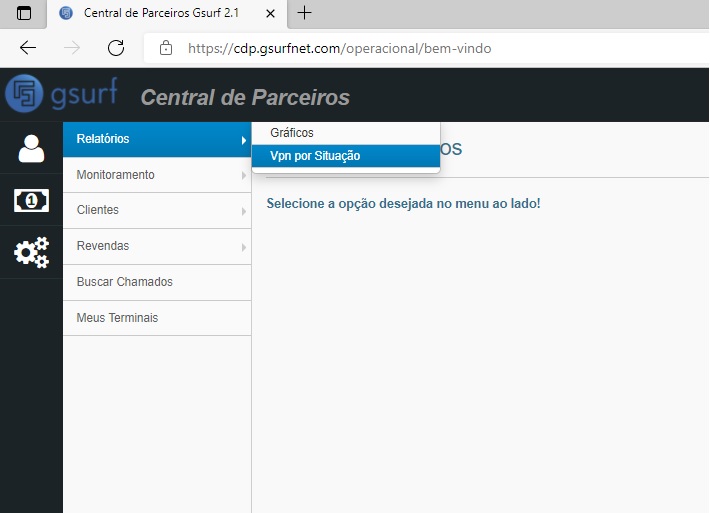Open Buscar Chamados menu item
This screenshot has height=513, width=710.
click(x=157, y=282)
